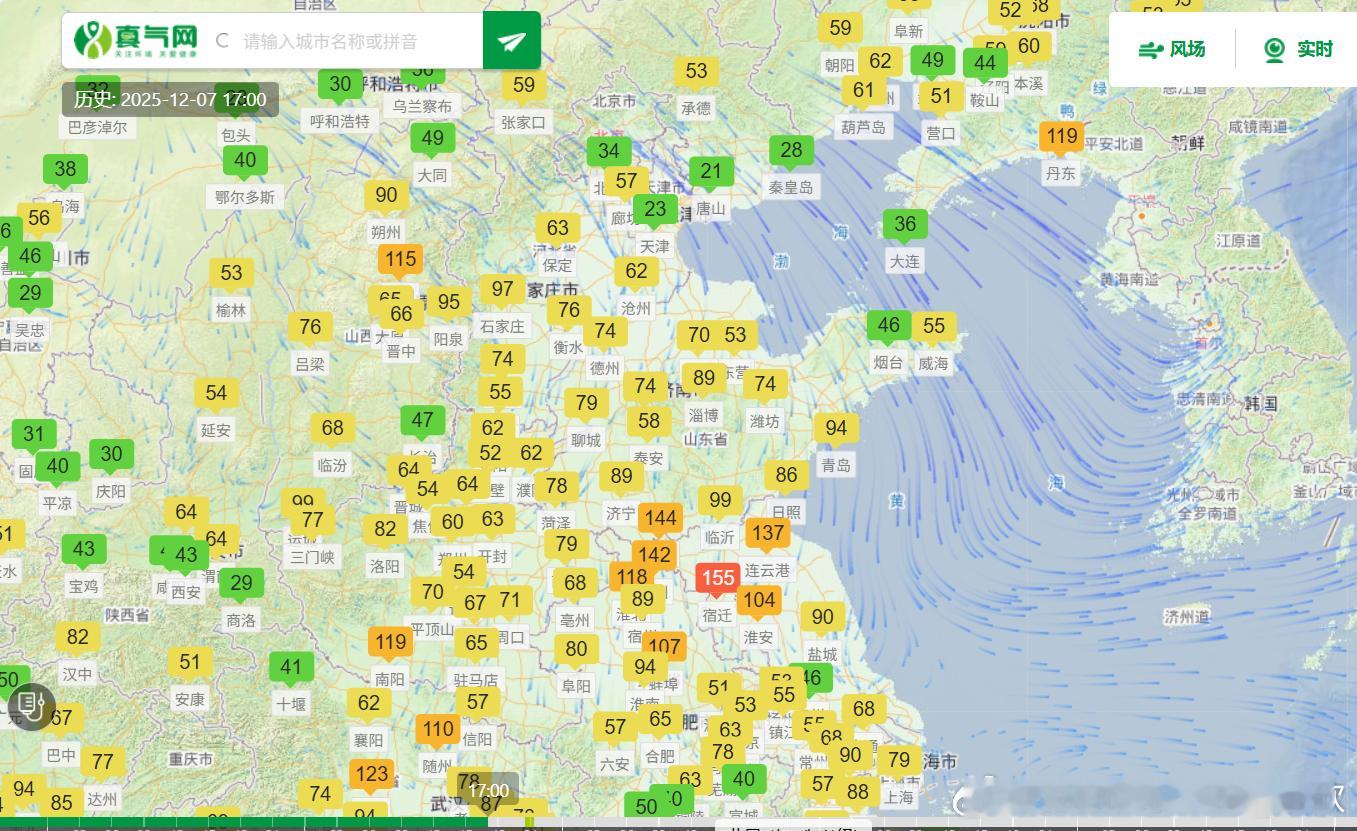Viewport: 1357px width, 831px height.
Task: Open the 阜阳 marker showing 80
Action: tap(576, 650)
